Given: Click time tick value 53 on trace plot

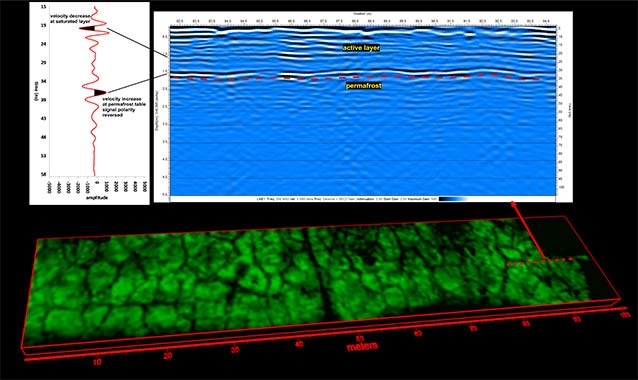Looking at the screenshot, I should tap(43, 156).
